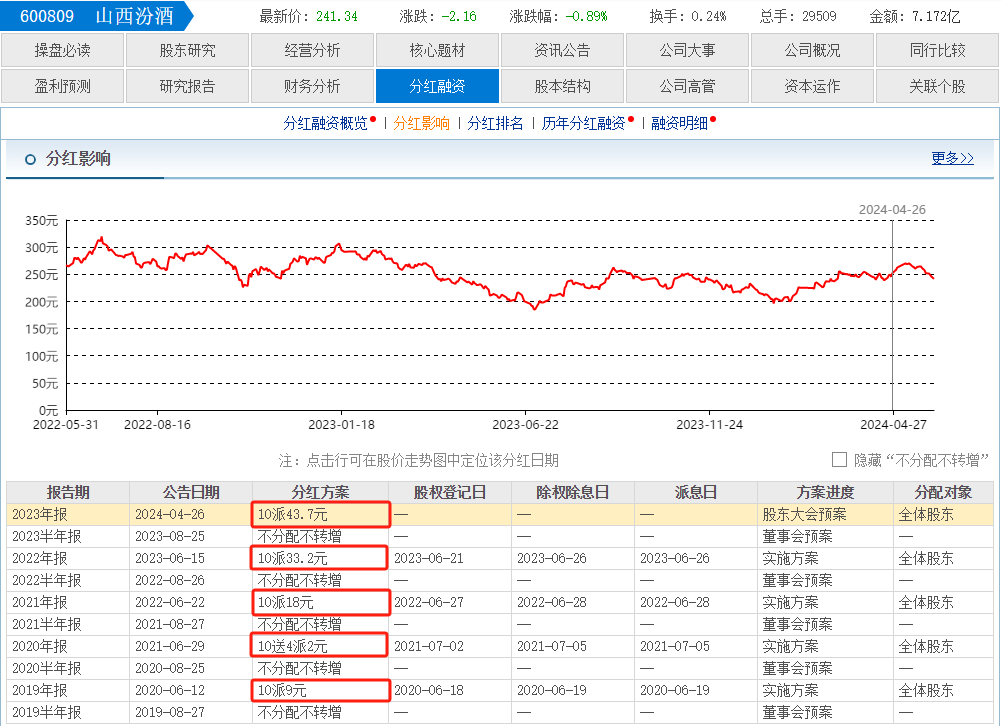Select the 2021年报 row

[500, 603]
